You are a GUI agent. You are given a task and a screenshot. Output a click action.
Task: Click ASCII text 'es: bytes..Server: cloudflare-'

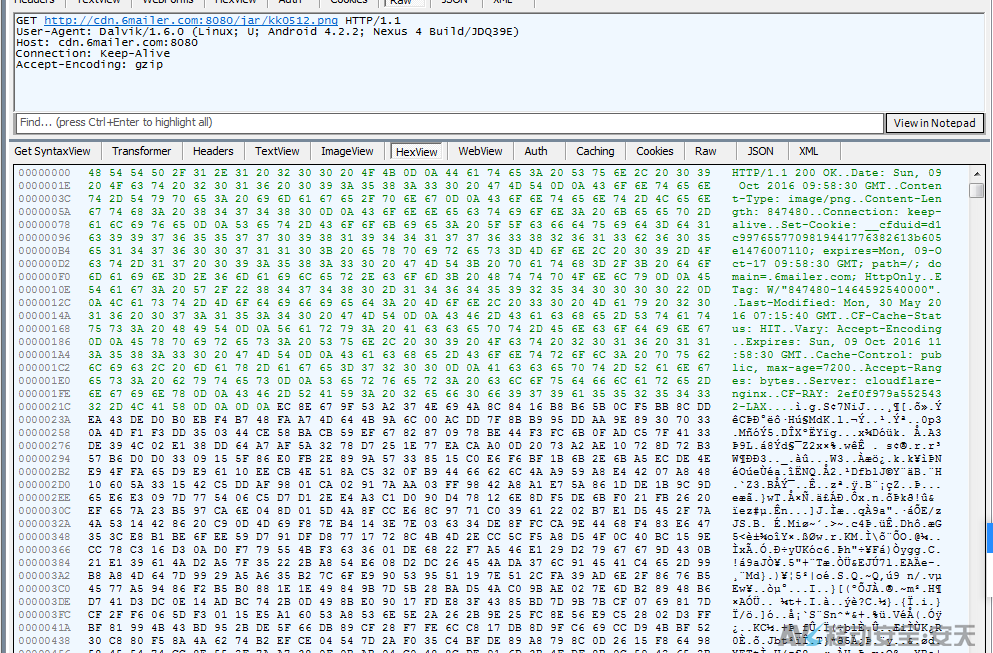(837, 381)
